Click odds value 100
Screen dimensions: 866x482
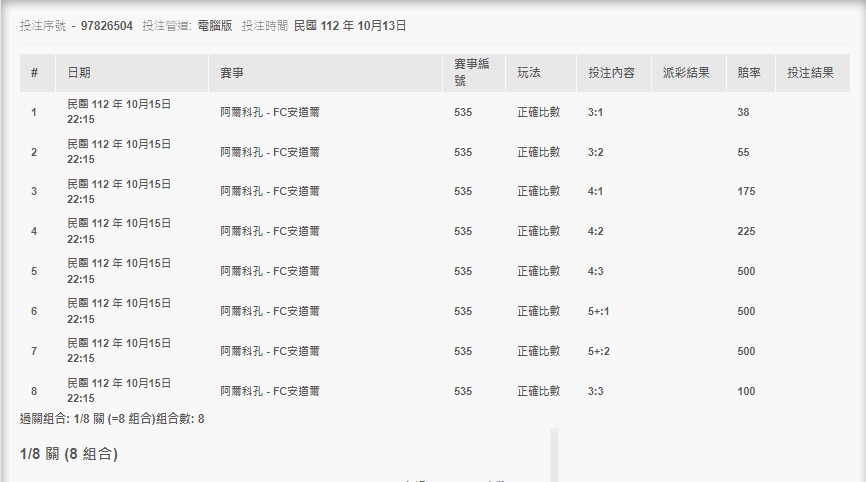(746, 391)
